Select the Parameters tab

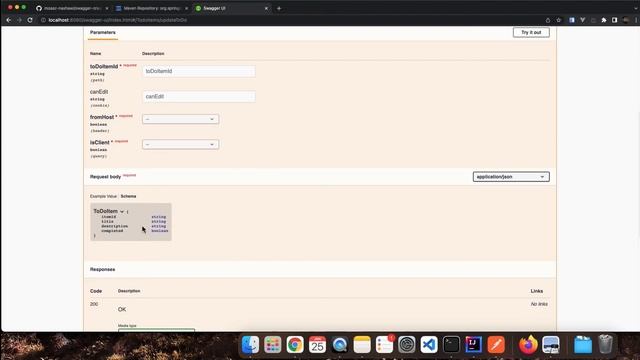tap(102, 32)
